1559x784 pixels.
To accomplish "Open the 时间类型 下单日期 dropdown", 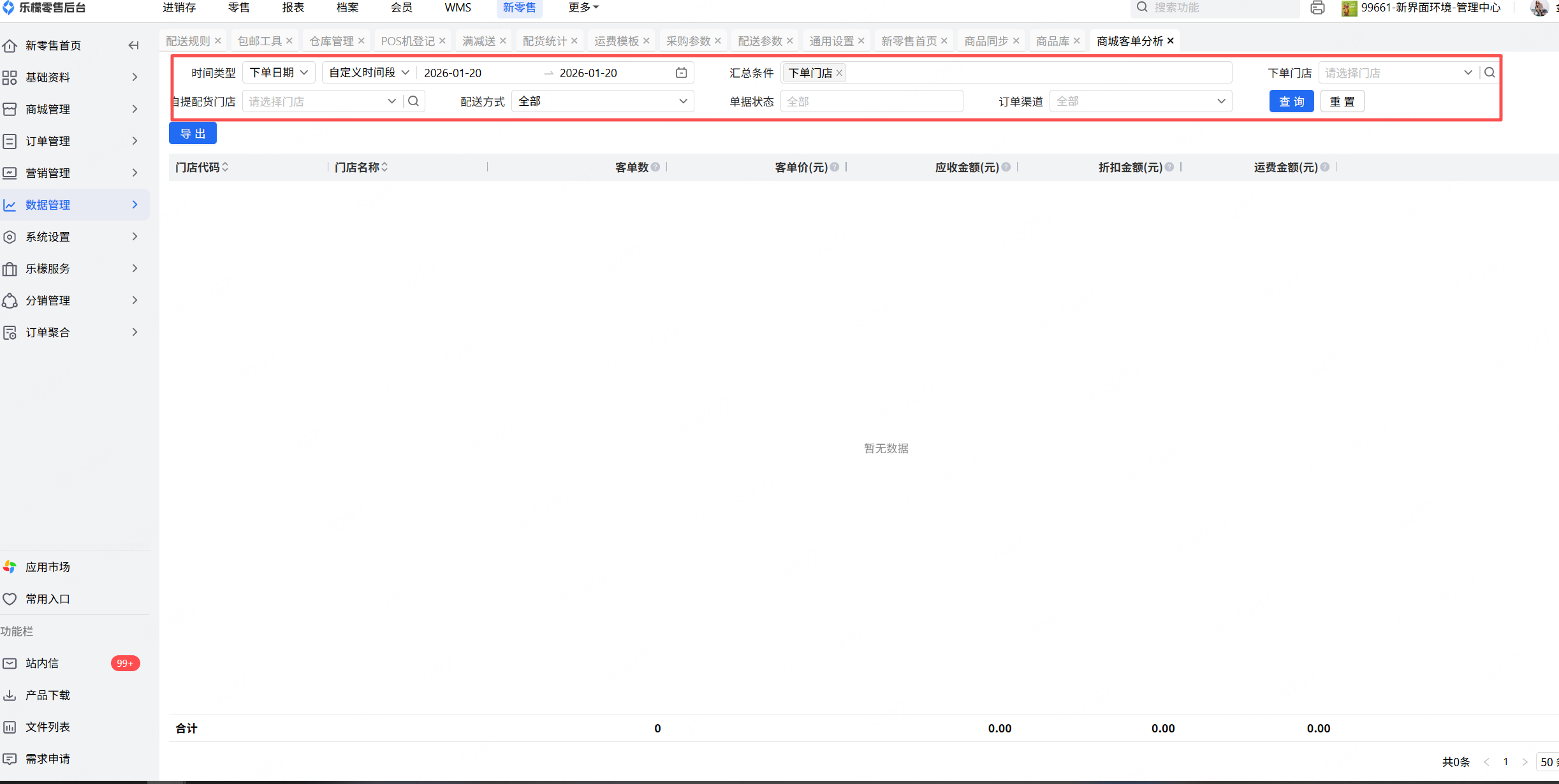I will [x=279, y=73].
